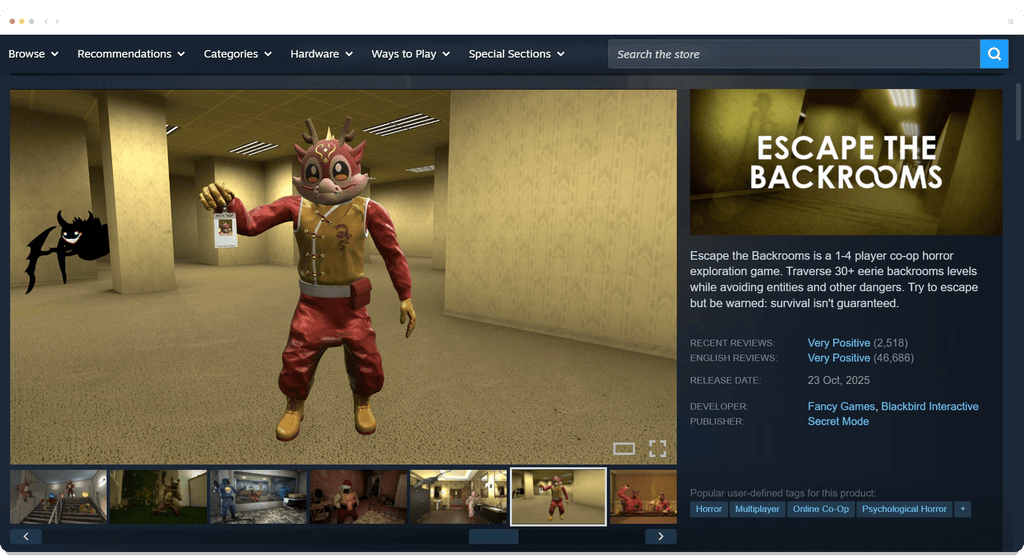
Task: Click the thumbnail strip scroll handle
Action: click(494, 537)
